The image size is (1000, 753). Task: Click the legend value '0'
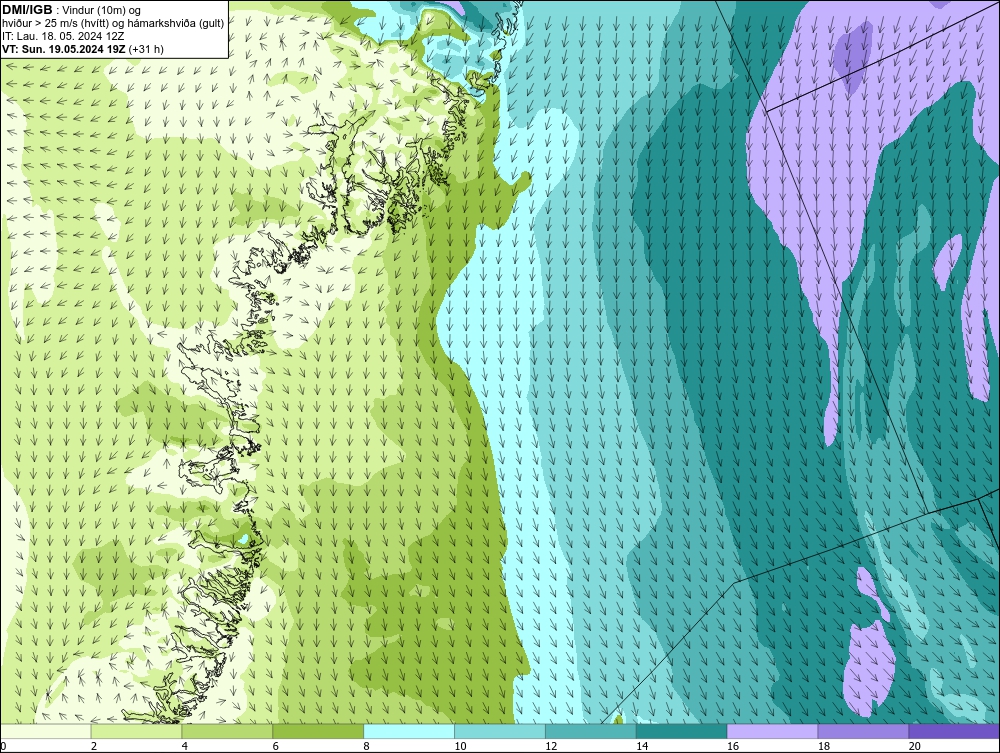pos(3,746)
